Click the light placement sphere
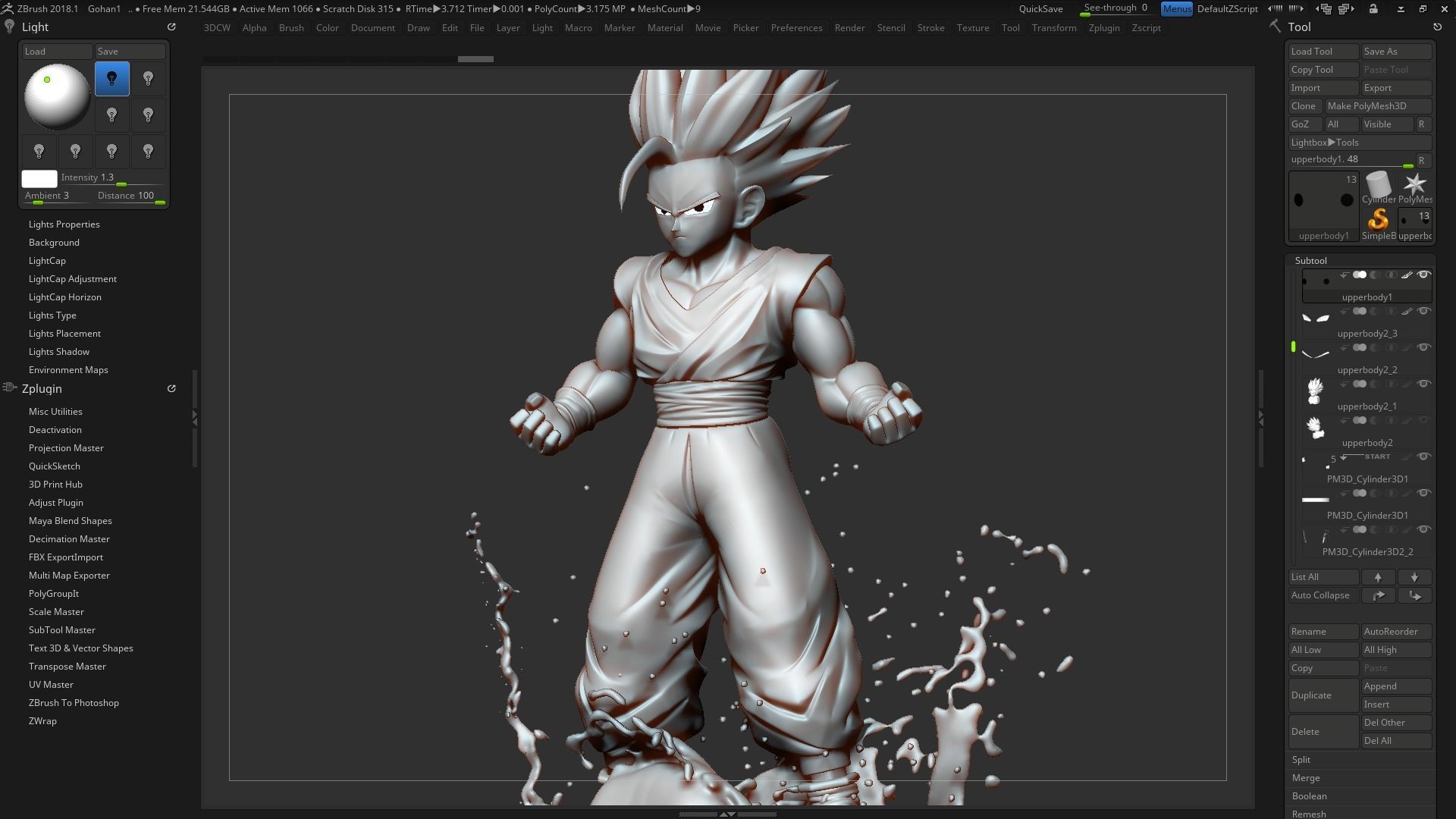The width and height of the screenshot is (1456, 819). [x=58, y=96]
